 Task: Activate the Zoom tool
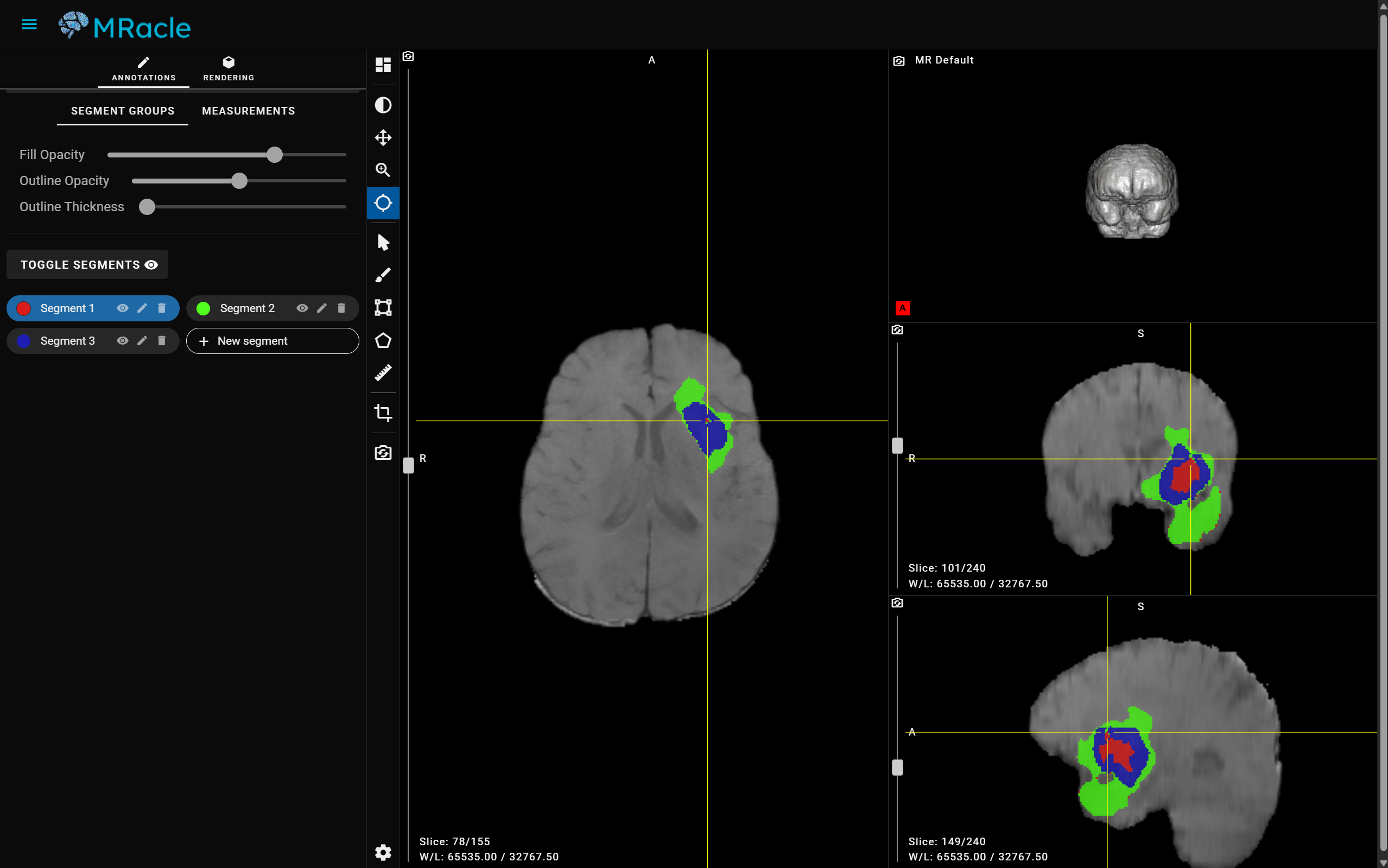tap(383, 170)
